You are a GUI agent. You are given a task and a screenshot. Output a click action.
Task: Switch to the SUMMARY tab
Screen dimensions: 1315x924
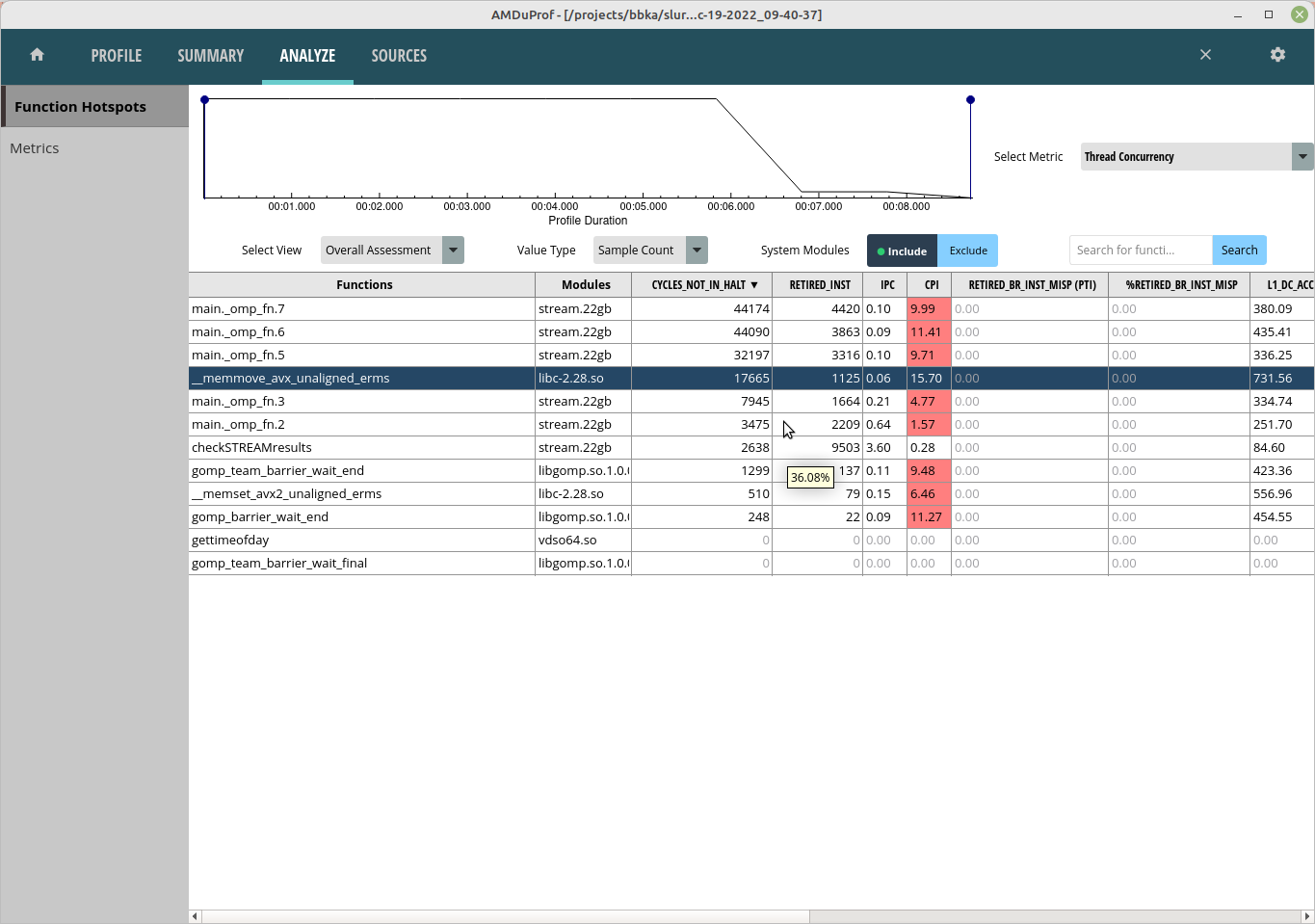(210, 56)
